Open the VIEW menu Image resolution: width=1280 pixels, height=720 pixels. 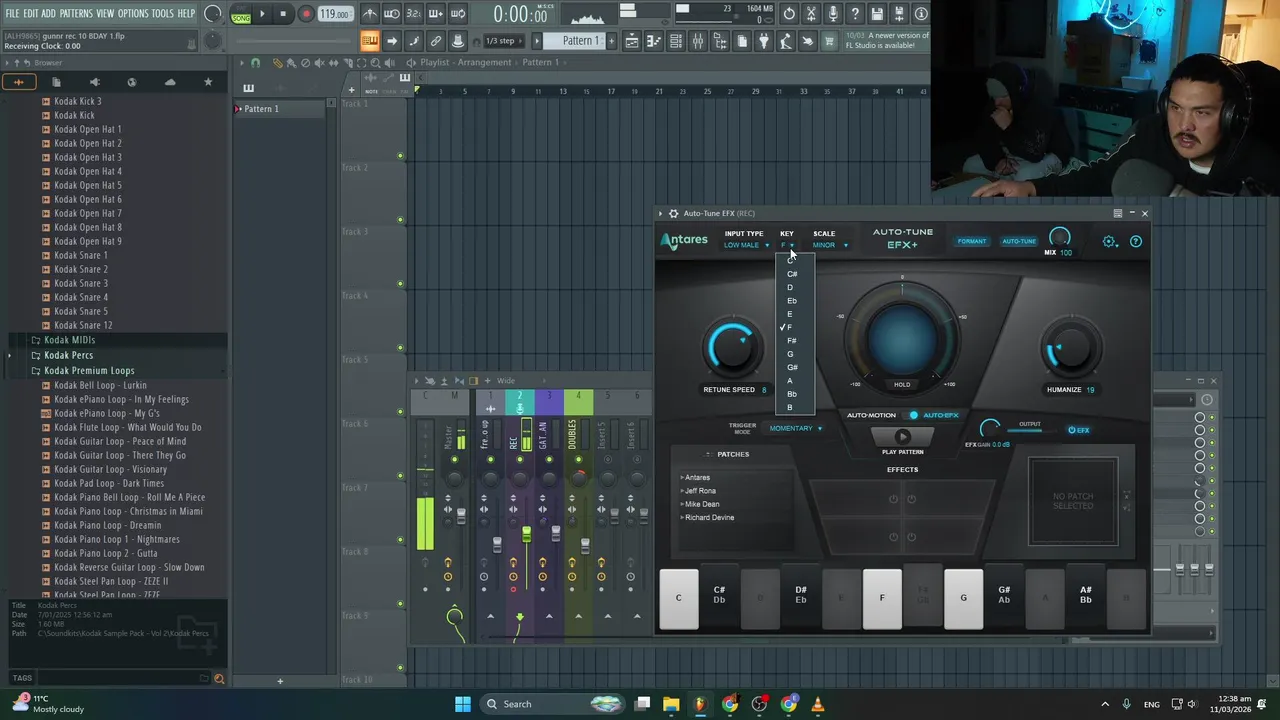tap(105, 13)
